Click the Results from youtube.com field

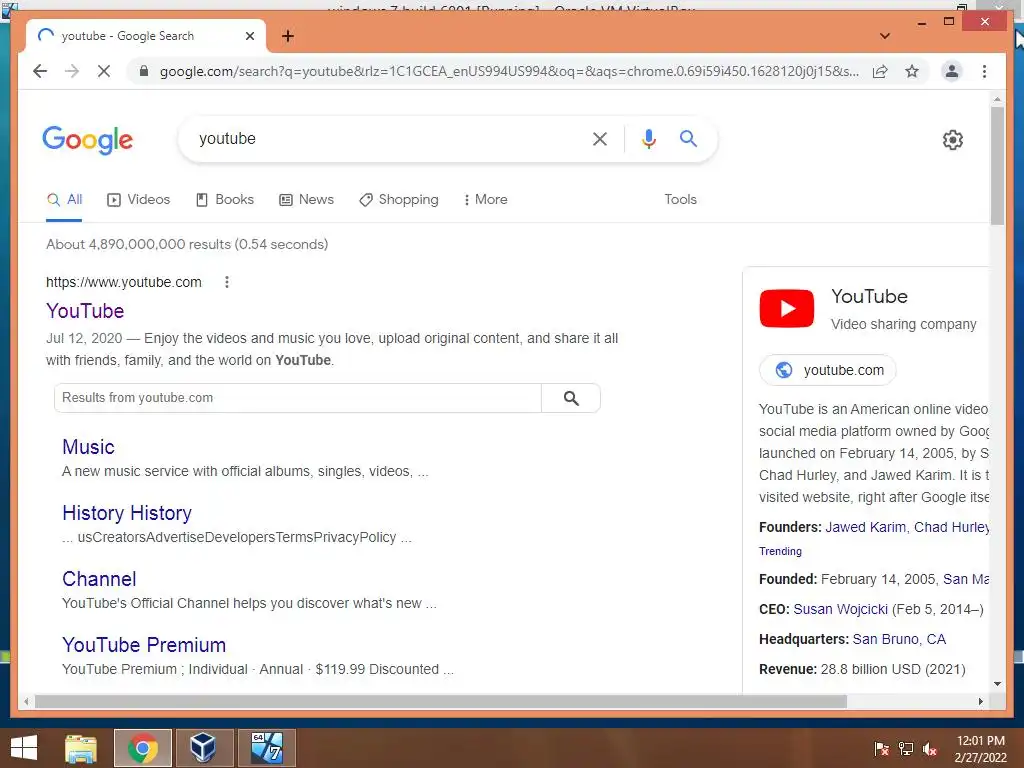coord(297,398)
